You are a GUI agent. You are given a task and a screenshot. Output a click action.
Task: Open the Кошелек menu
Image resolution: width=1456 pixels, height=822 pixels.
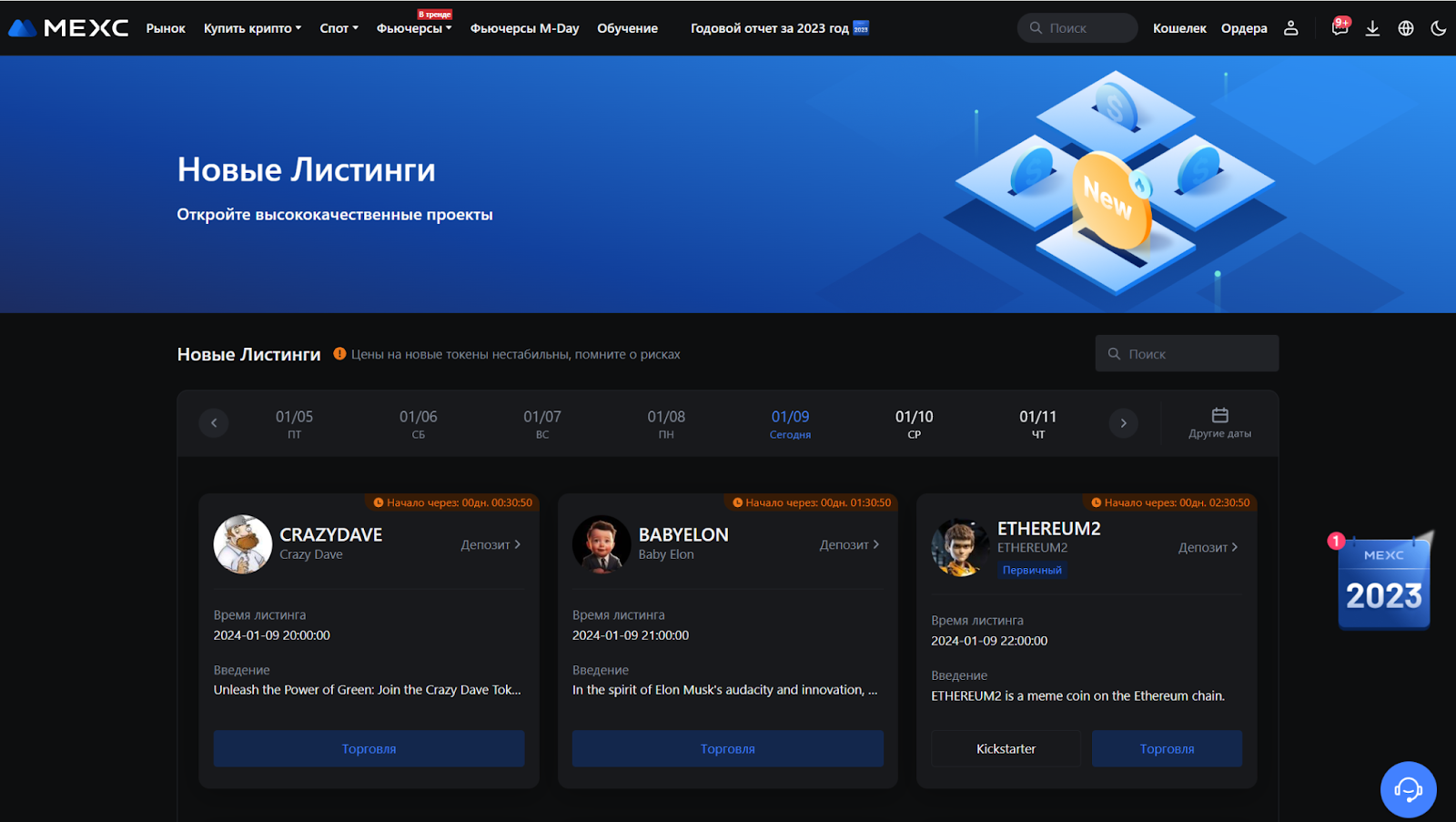[x=1179, y=28]
